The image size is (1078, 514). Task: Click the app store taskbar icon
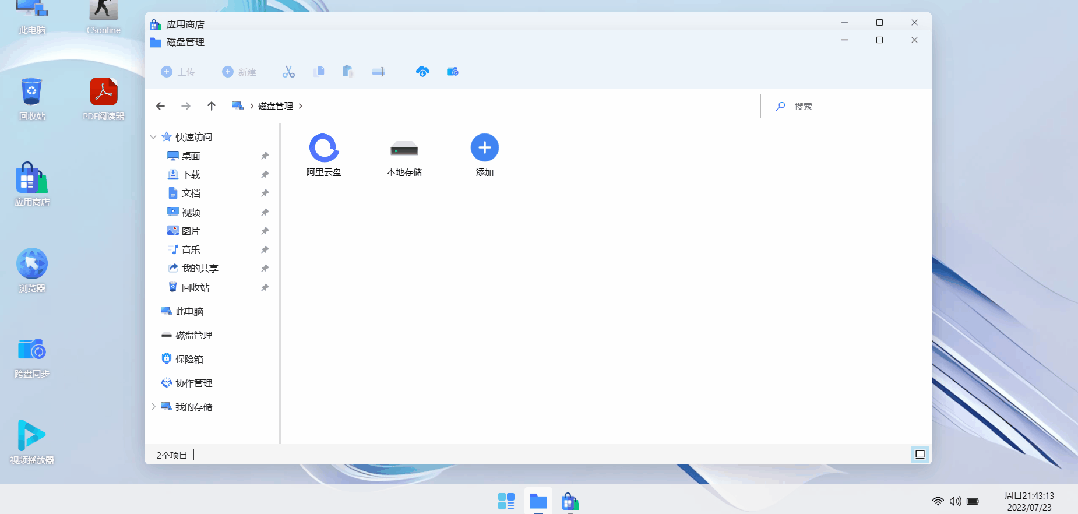pyautogui.click(x=569, y=502)
